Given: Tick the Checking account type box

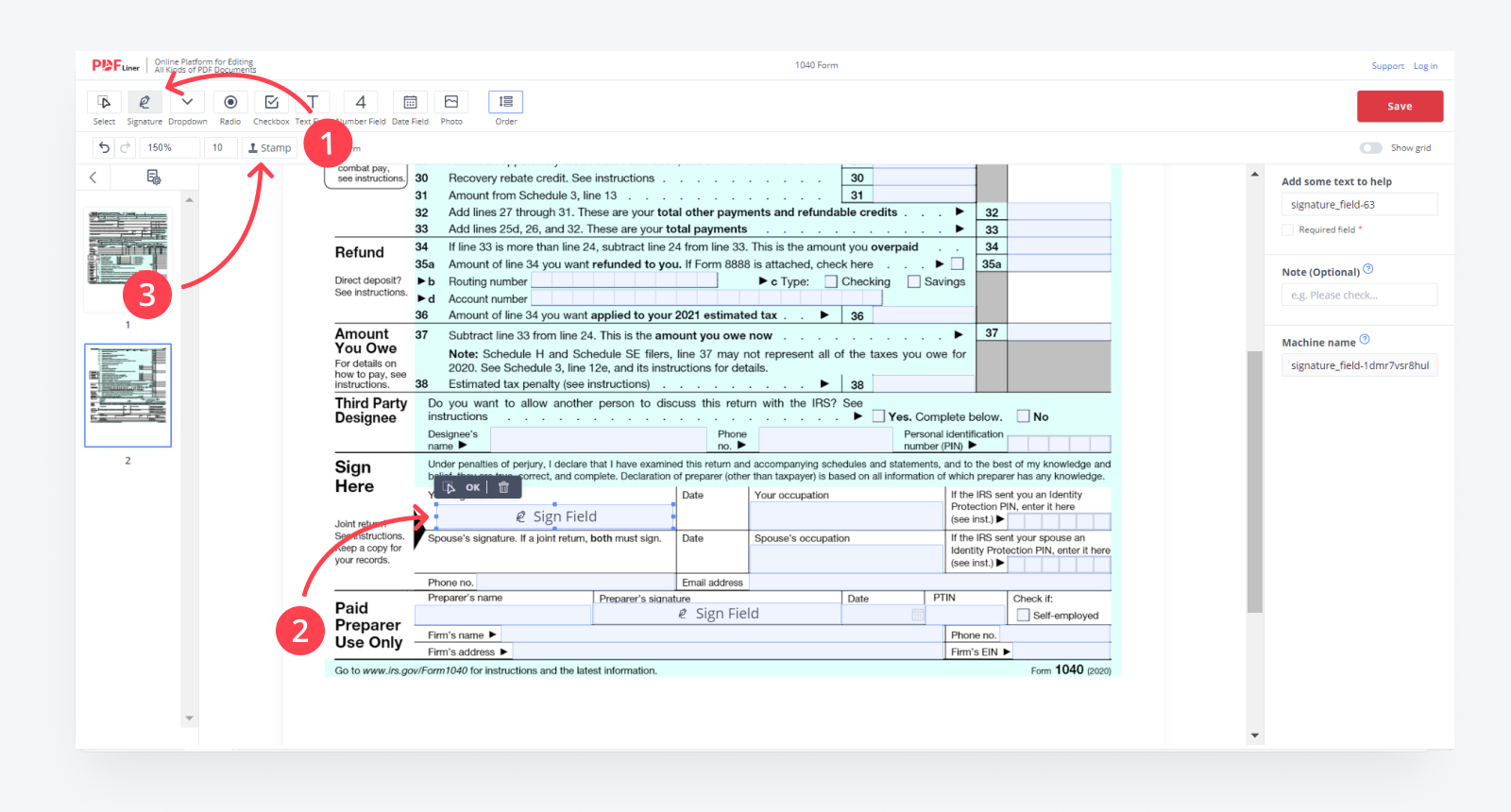Looking at the screenshot, I should pyautogui.click(x=831, y=281).
